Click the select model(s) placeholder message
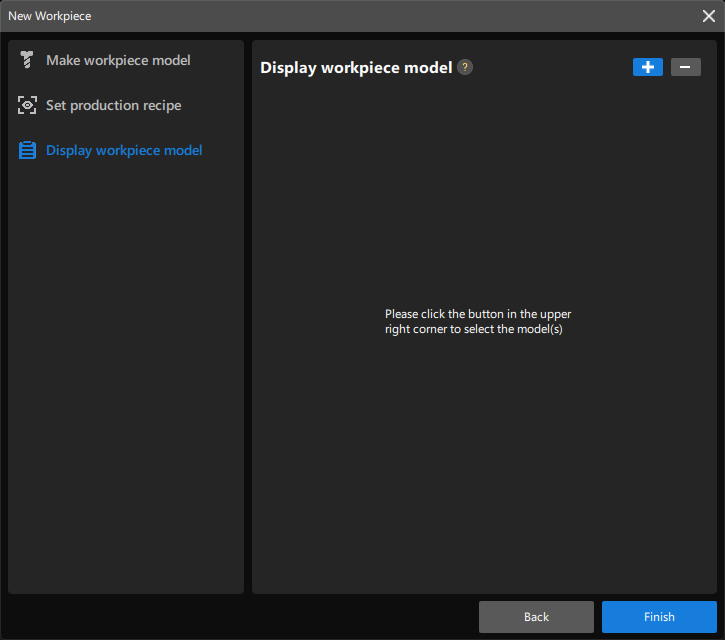The height and width of the screenshot is (640, 725). pyautogui.click(x=478, y=322)
